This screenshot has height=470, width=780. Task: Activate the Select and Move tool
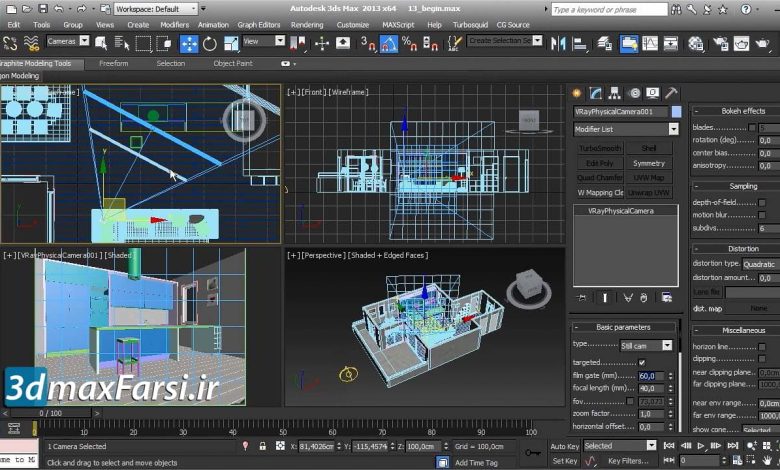point(189,44)
